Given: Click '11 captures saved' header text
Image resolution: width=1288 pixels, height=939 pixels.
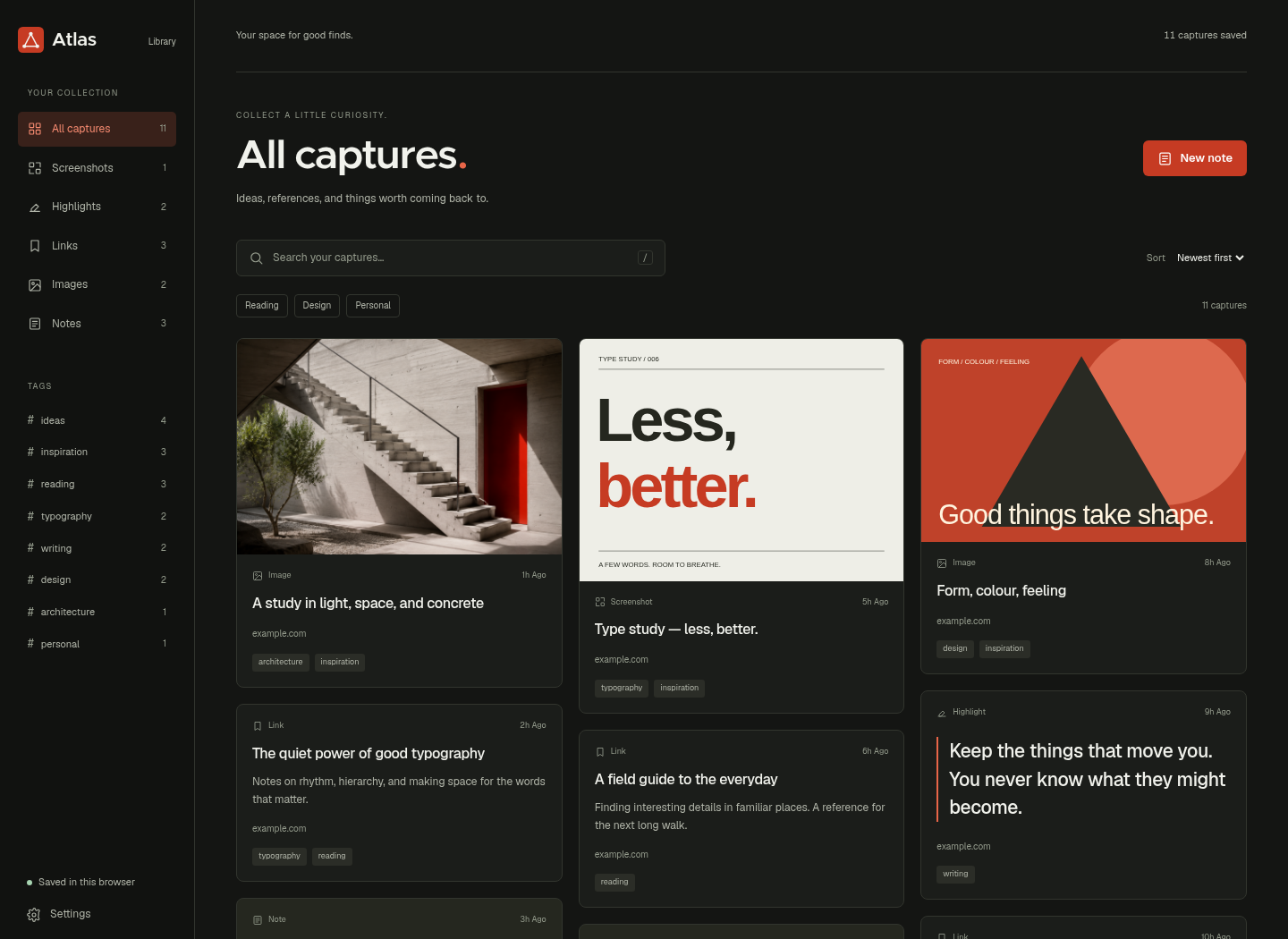Looking at the screenshot, I should click(1205, 36).
